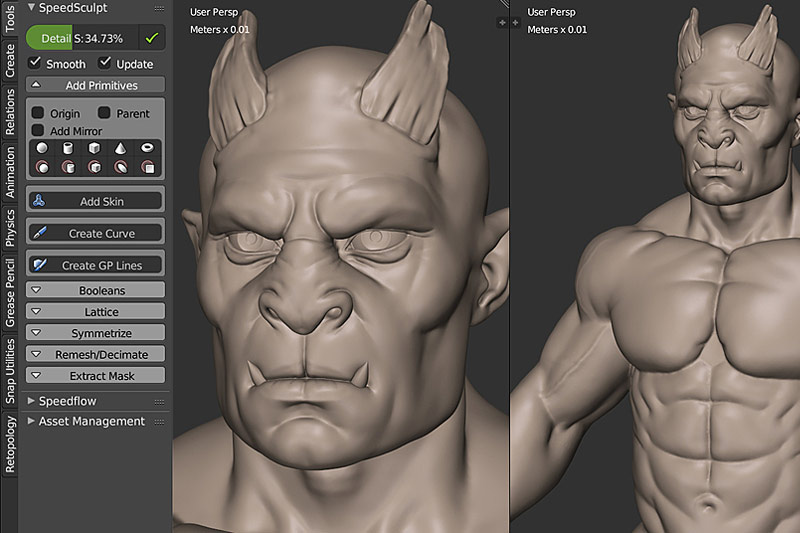Screen dimensions: 800x533
Task: Click the left plus icon between viewports
Action: [x=502, y=22]
